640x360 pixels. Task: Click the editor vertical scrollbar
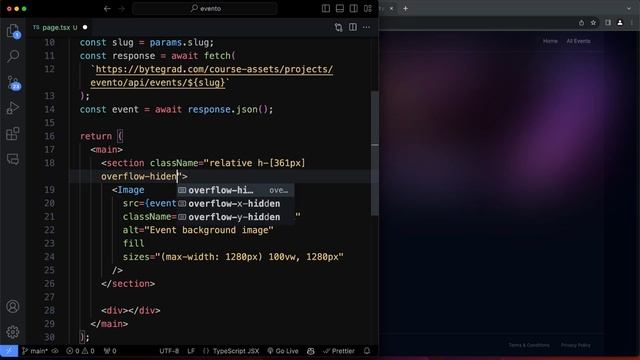375,153
